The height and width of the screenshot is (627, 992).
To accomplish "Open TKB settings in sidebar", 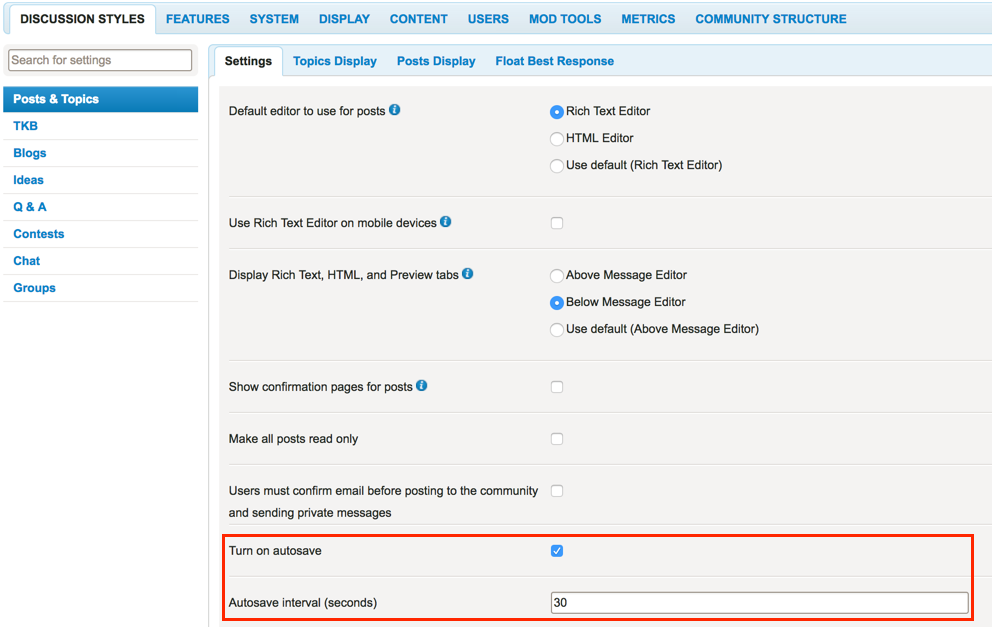I will point(101,126).
